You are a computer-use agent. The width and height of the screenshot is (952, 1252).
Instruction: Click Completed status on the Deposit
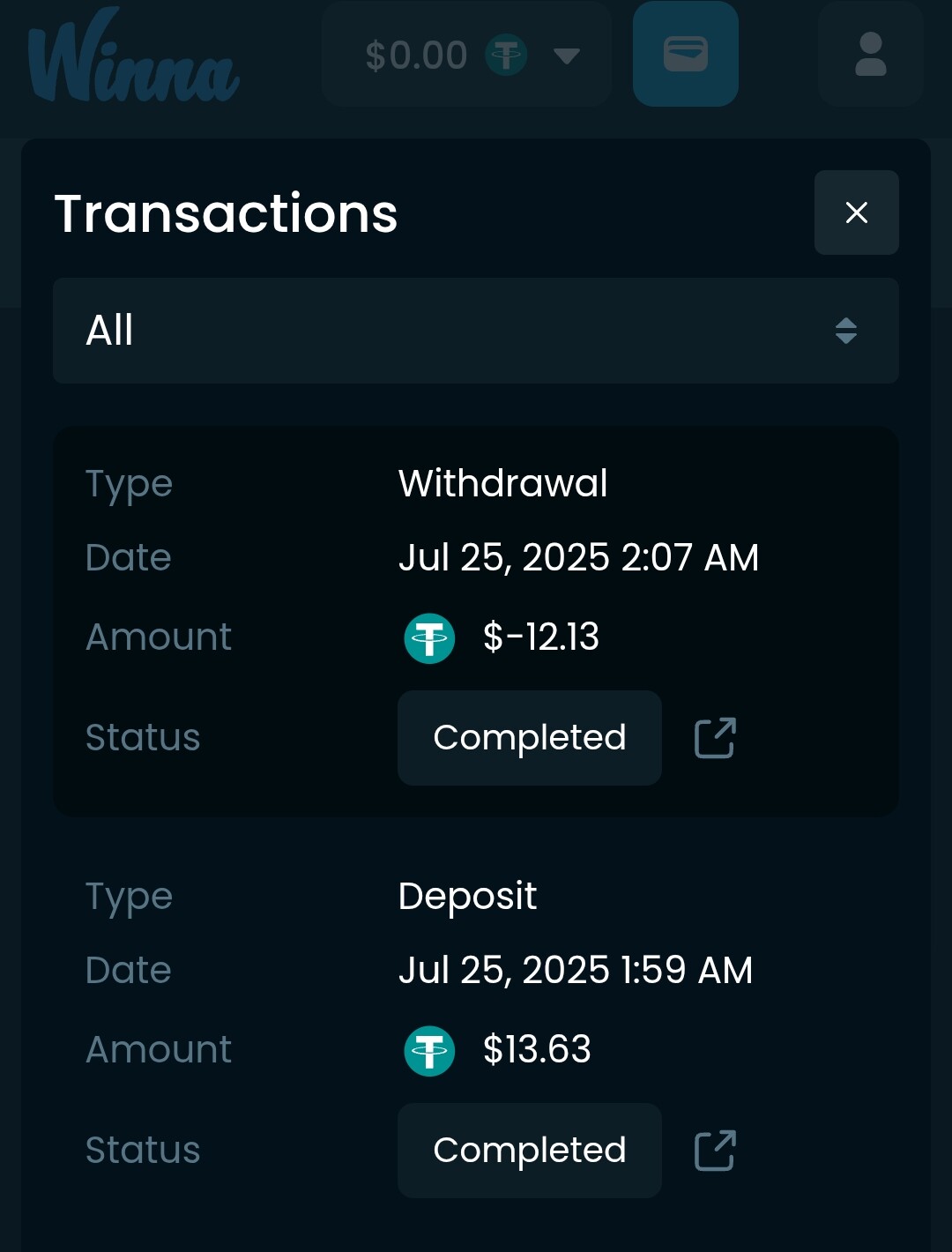530,1151
